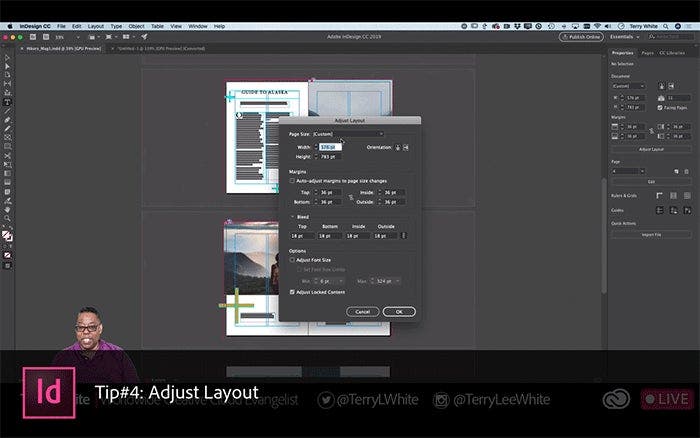This screenshot has height=438, width=700.
Task: Click the bleed chain link icon
Action: [403, 235]
